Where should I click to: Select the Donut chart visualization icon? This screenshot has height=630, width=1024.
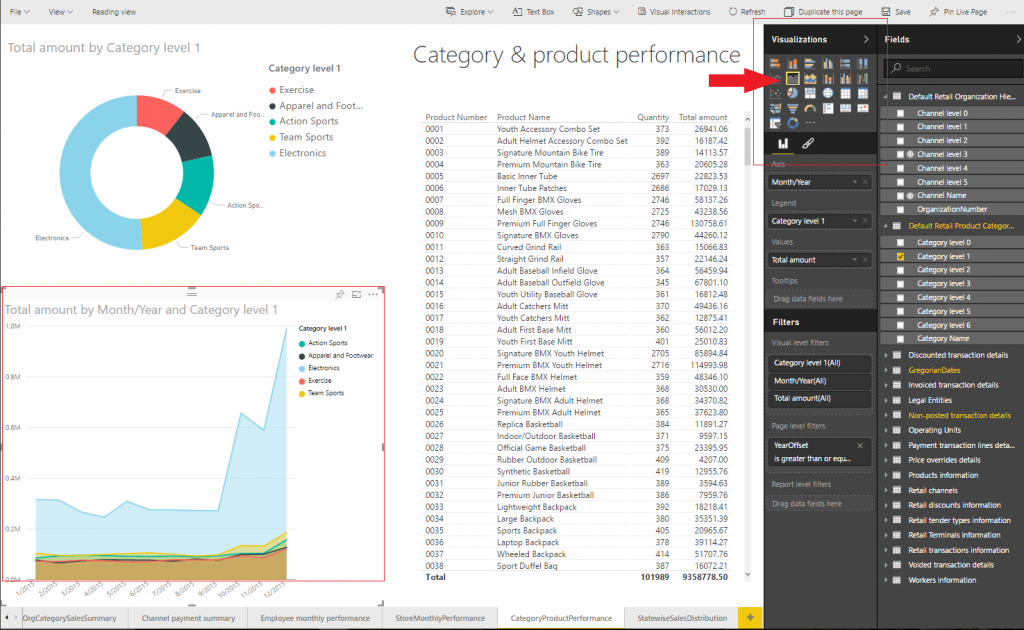(792, 122)
